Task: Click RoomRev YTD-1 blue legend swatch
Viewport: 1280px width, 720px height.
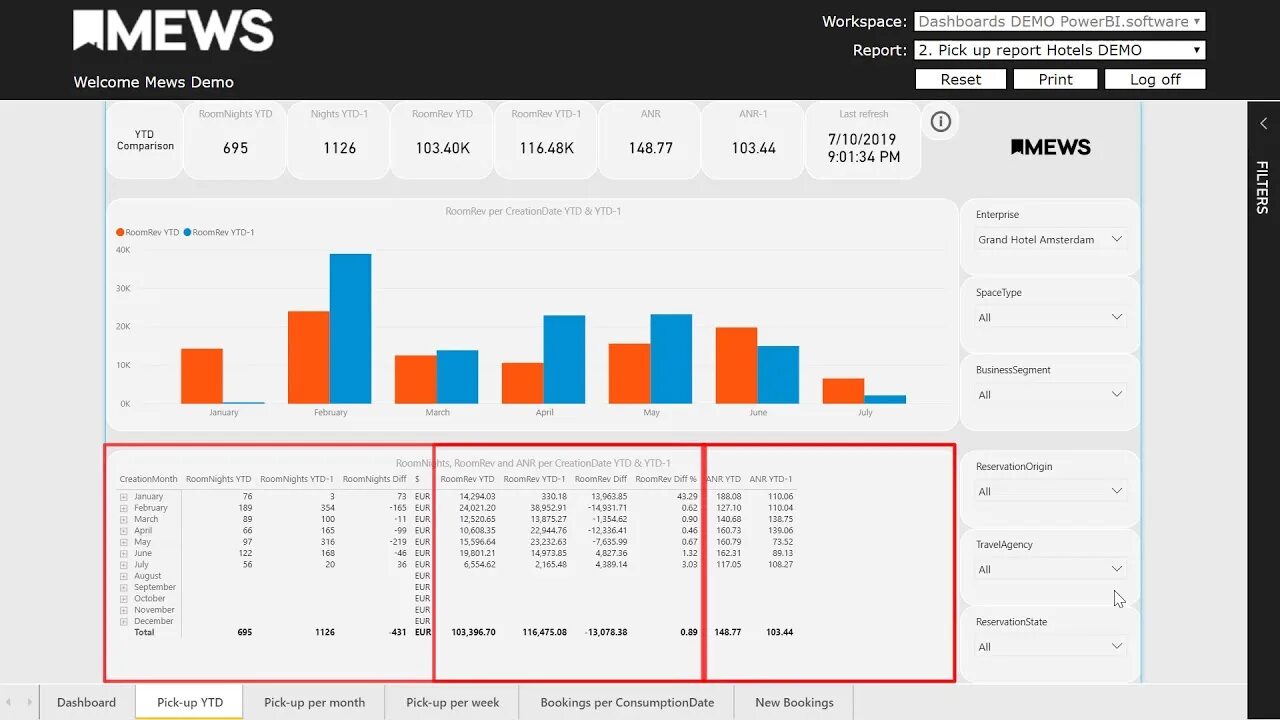Action: coord(187,232)
